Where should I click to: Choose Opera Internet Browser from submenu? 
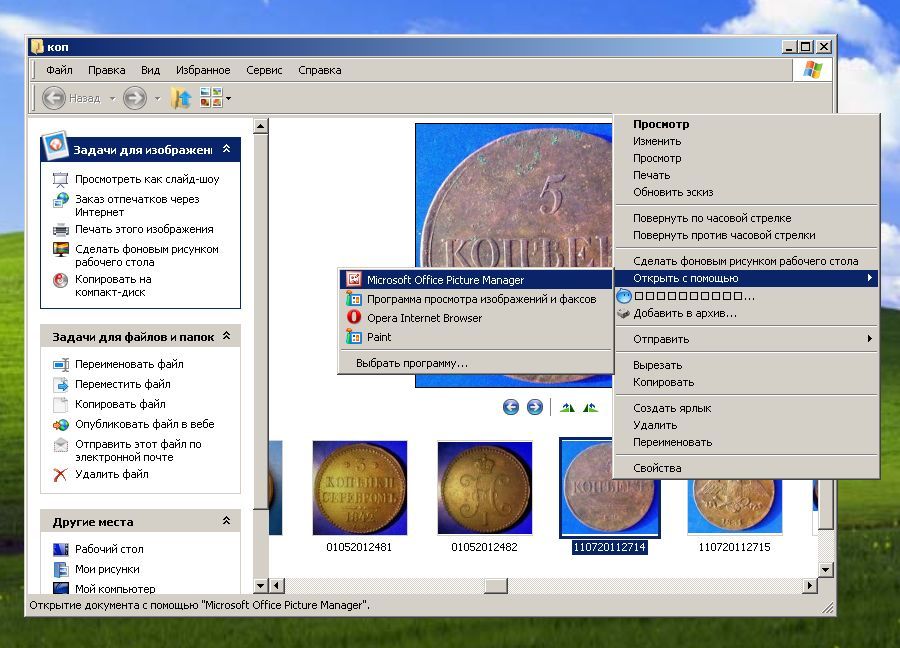click(x=423, y=318)
